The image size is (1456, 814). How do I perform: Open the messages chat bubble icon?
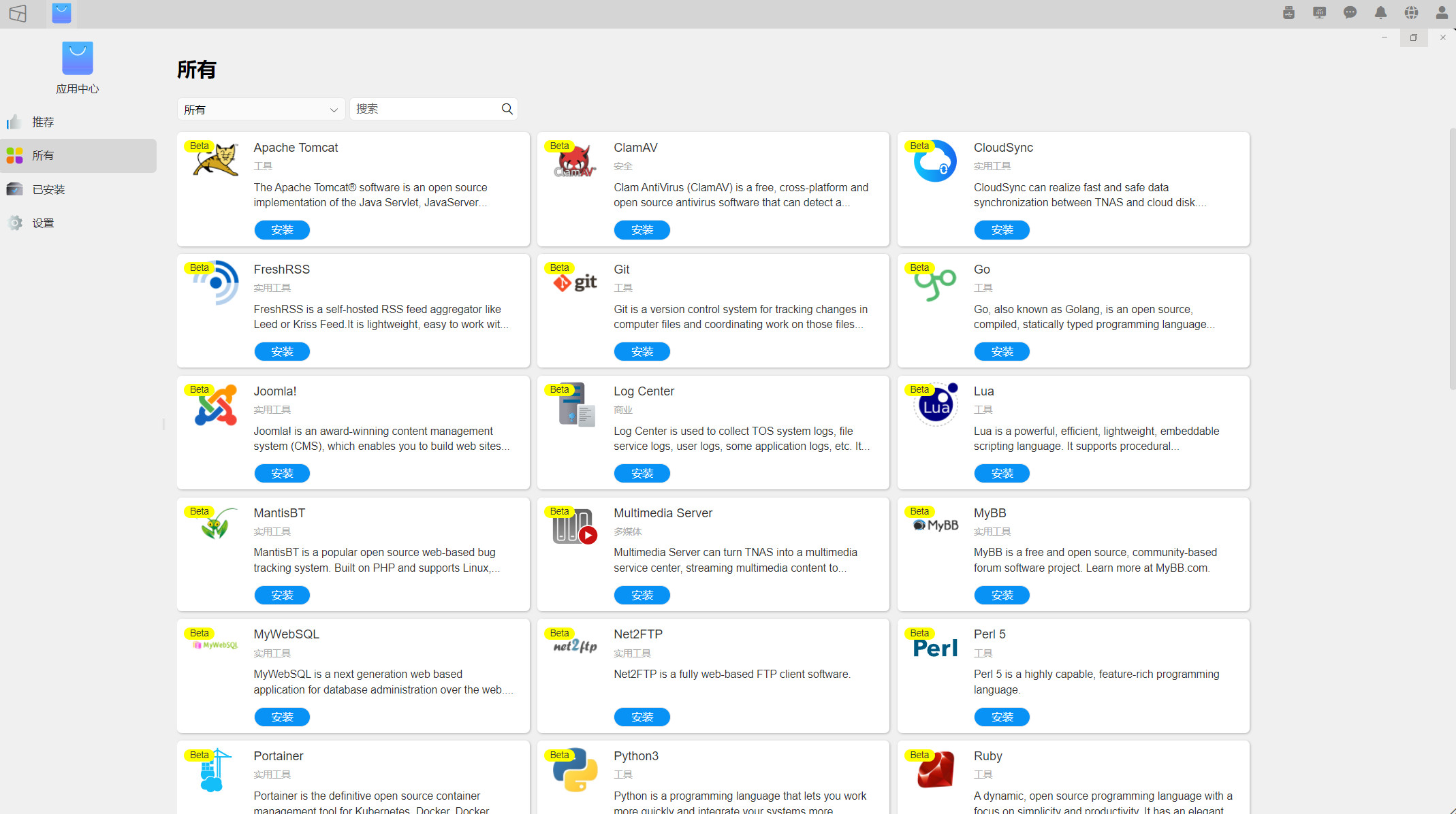[1350, 12]
